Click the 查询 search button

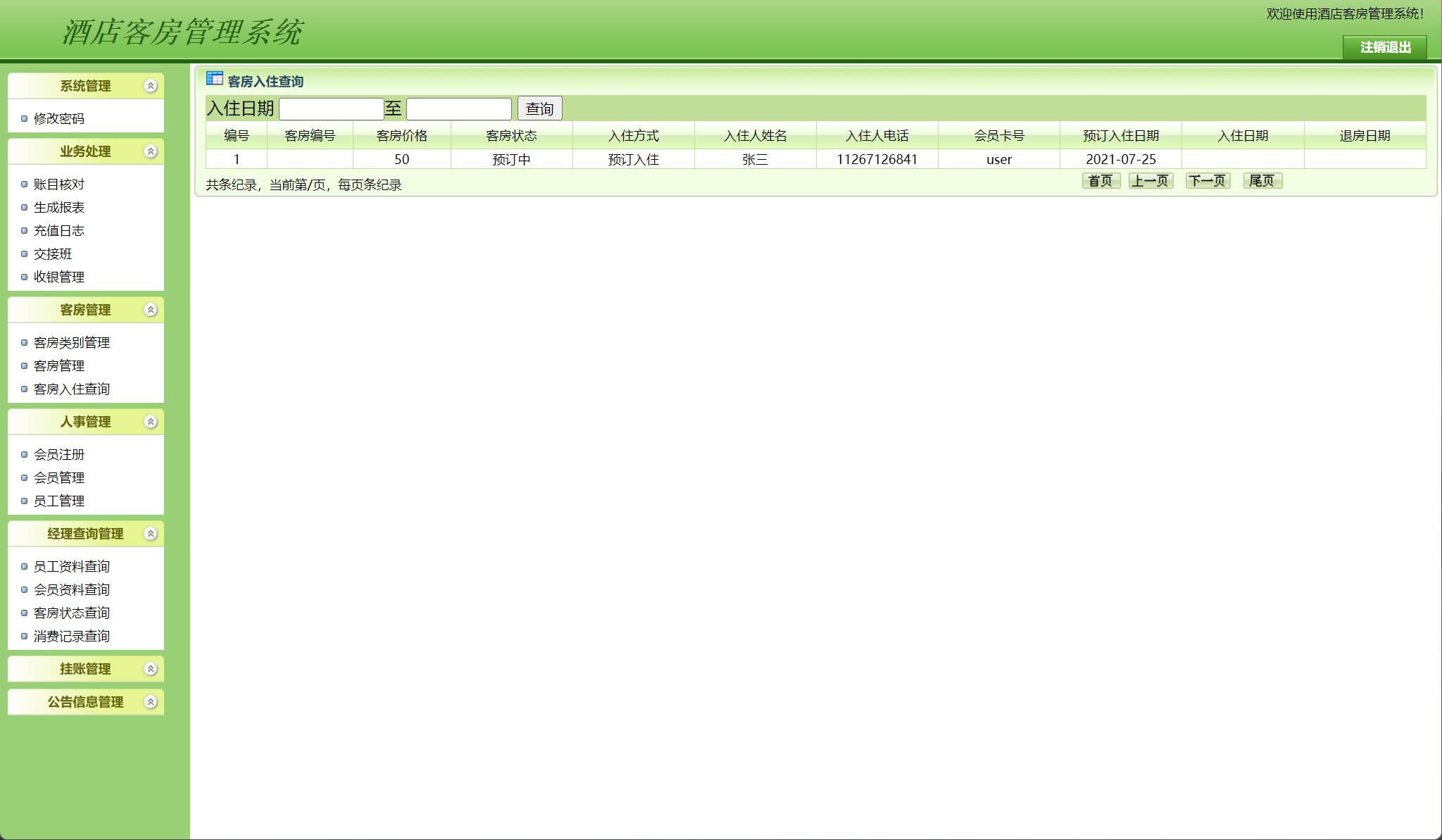point(539,108)
